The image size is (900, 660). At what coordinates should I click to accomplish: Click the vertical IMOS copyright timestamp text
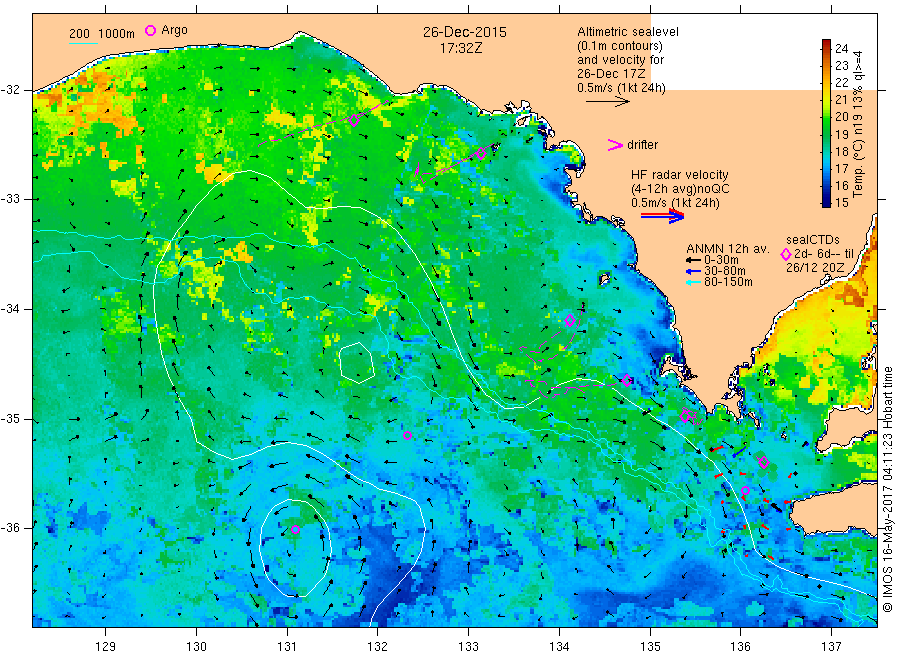[x=887, y=489]
